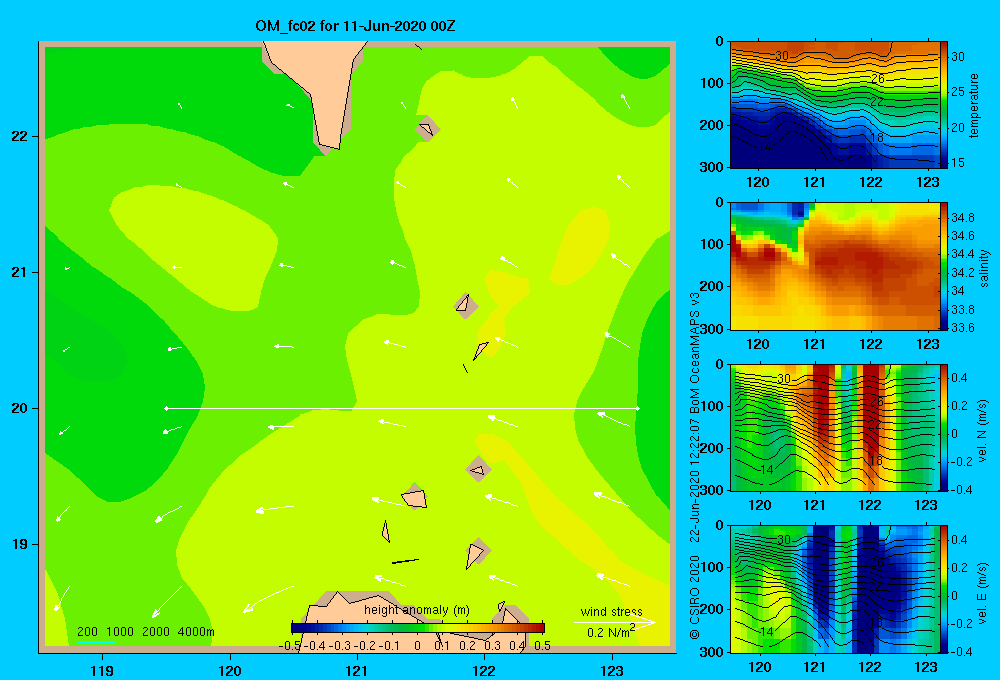Click the longitude 119 label on main map
The height and width of the screenshot is (680, 1000).
click(103, 670)
